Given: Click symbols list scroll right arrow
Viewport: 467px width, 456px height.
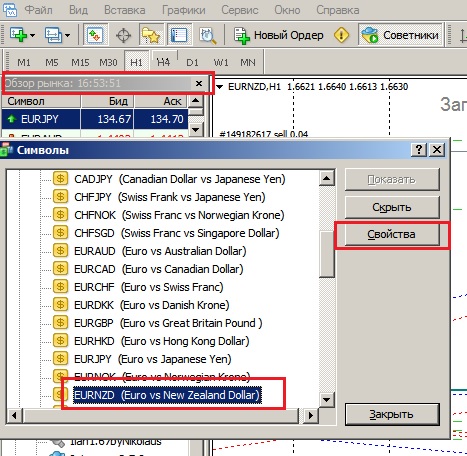Looking at the screenshot, I should (311, 415).
